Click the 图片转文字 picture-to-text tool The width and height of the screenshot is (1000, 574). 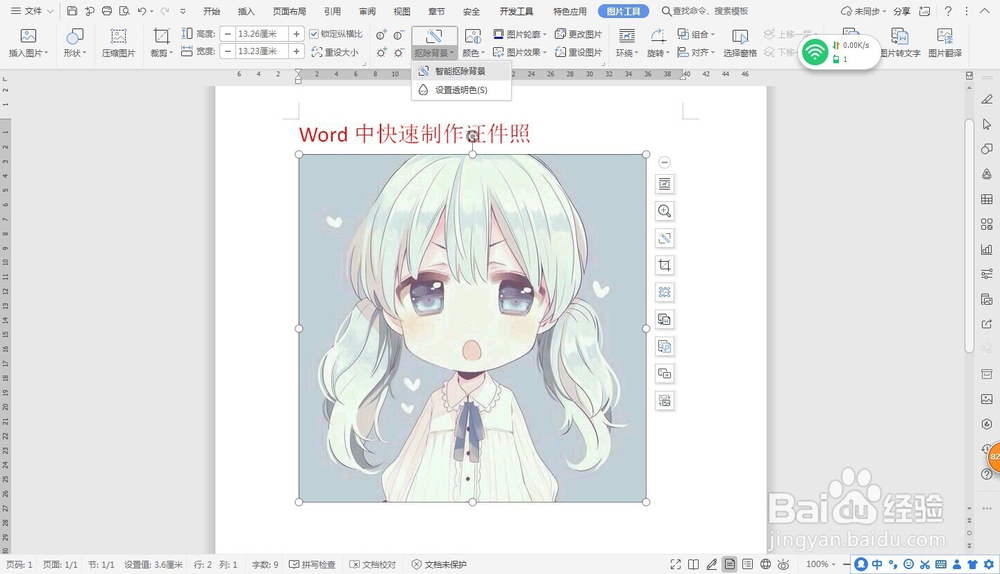900,43
